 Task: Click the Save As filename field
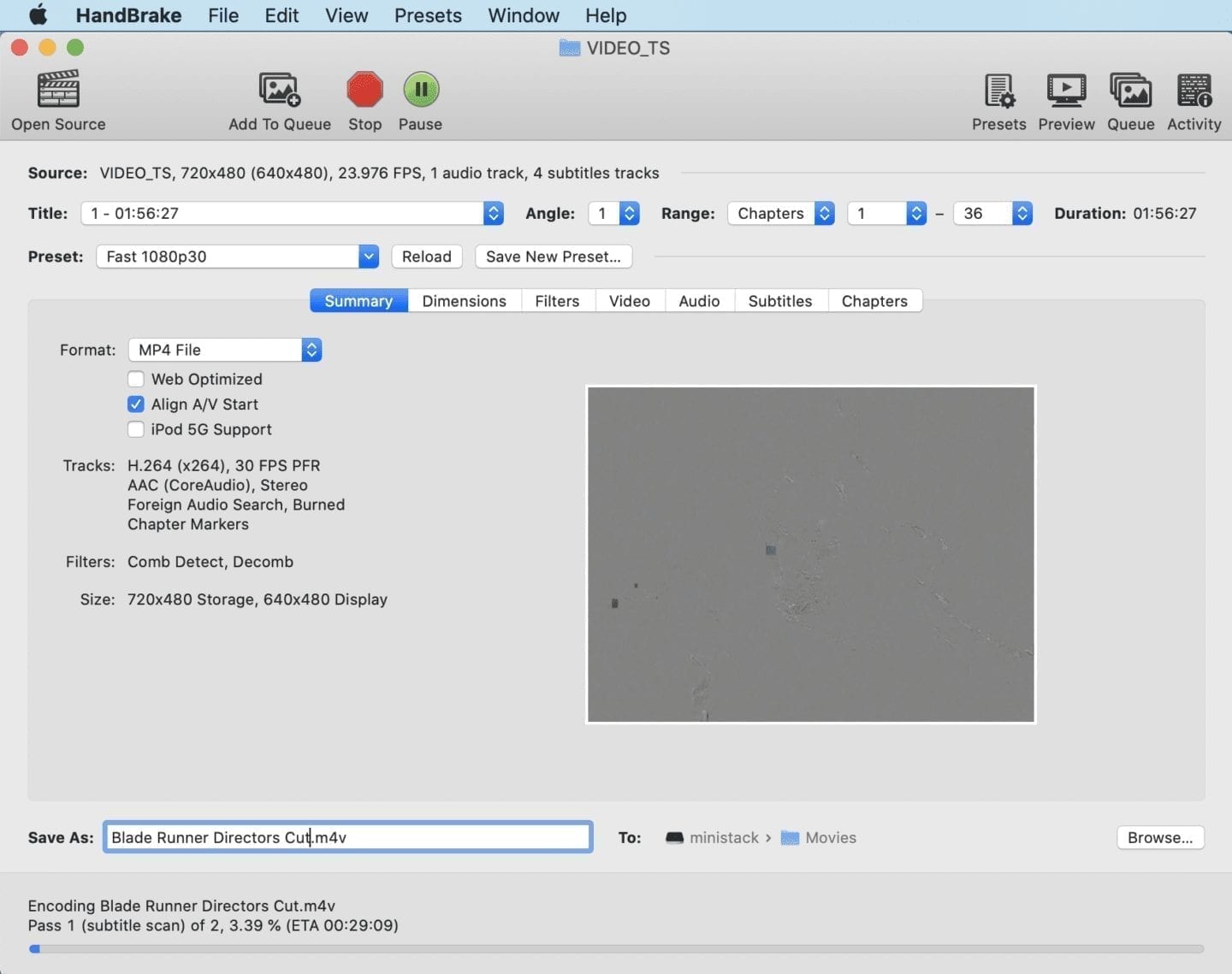coord(347,837)
